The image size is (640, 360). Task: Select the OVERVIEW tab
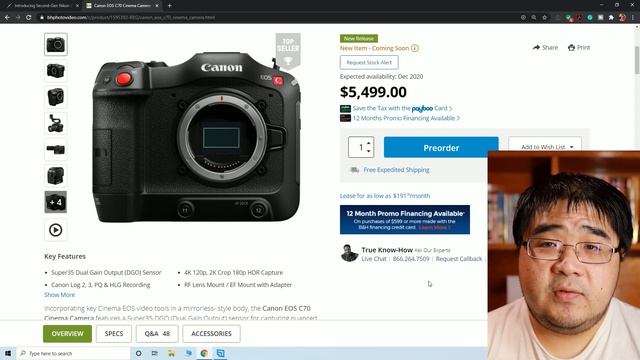point(67,334)
